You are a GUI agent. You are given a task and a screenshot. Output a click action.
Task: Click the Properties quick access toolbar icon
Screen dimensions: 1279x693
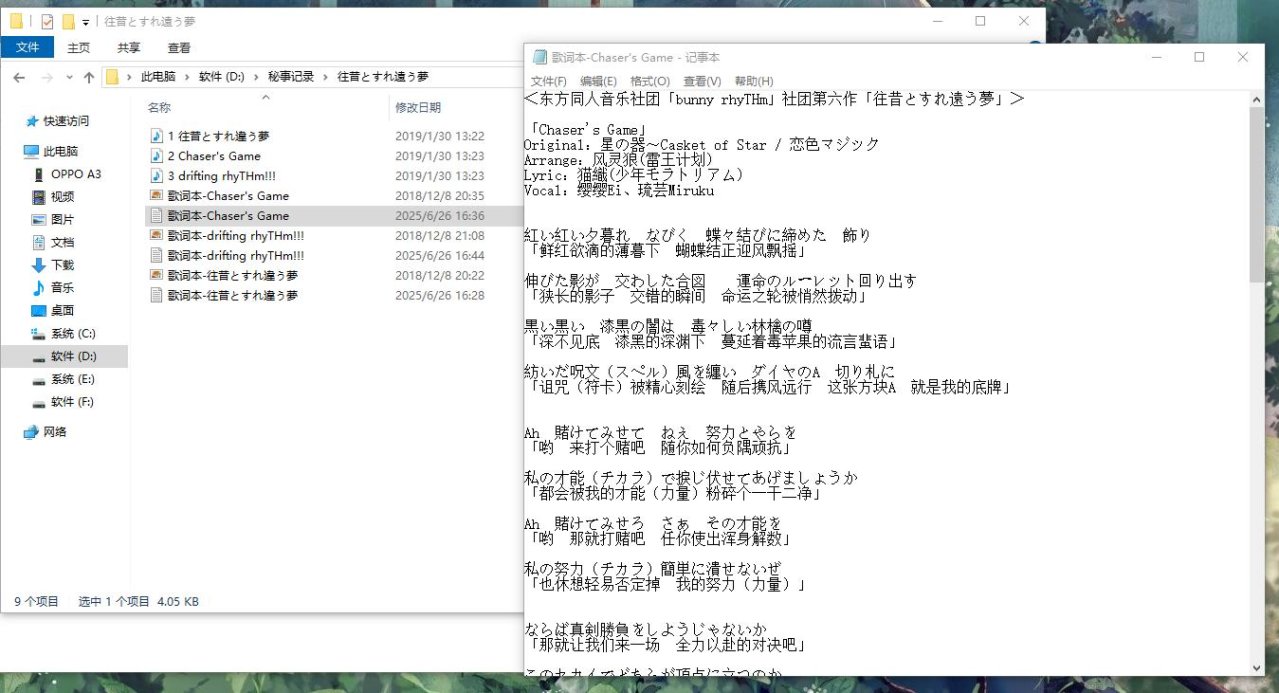[x=47, y=21]
